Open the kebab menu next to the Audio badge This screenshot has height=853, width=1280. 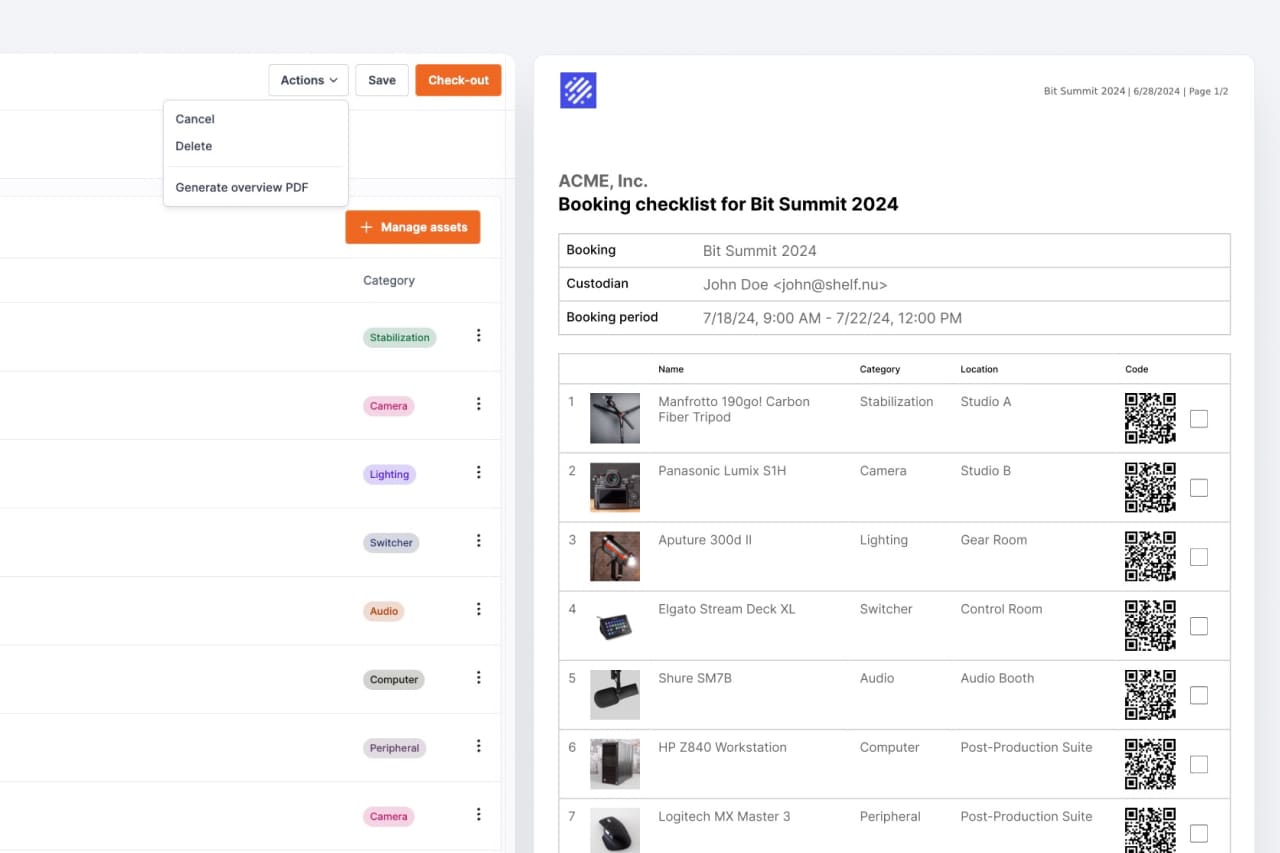tap(478, 608)
